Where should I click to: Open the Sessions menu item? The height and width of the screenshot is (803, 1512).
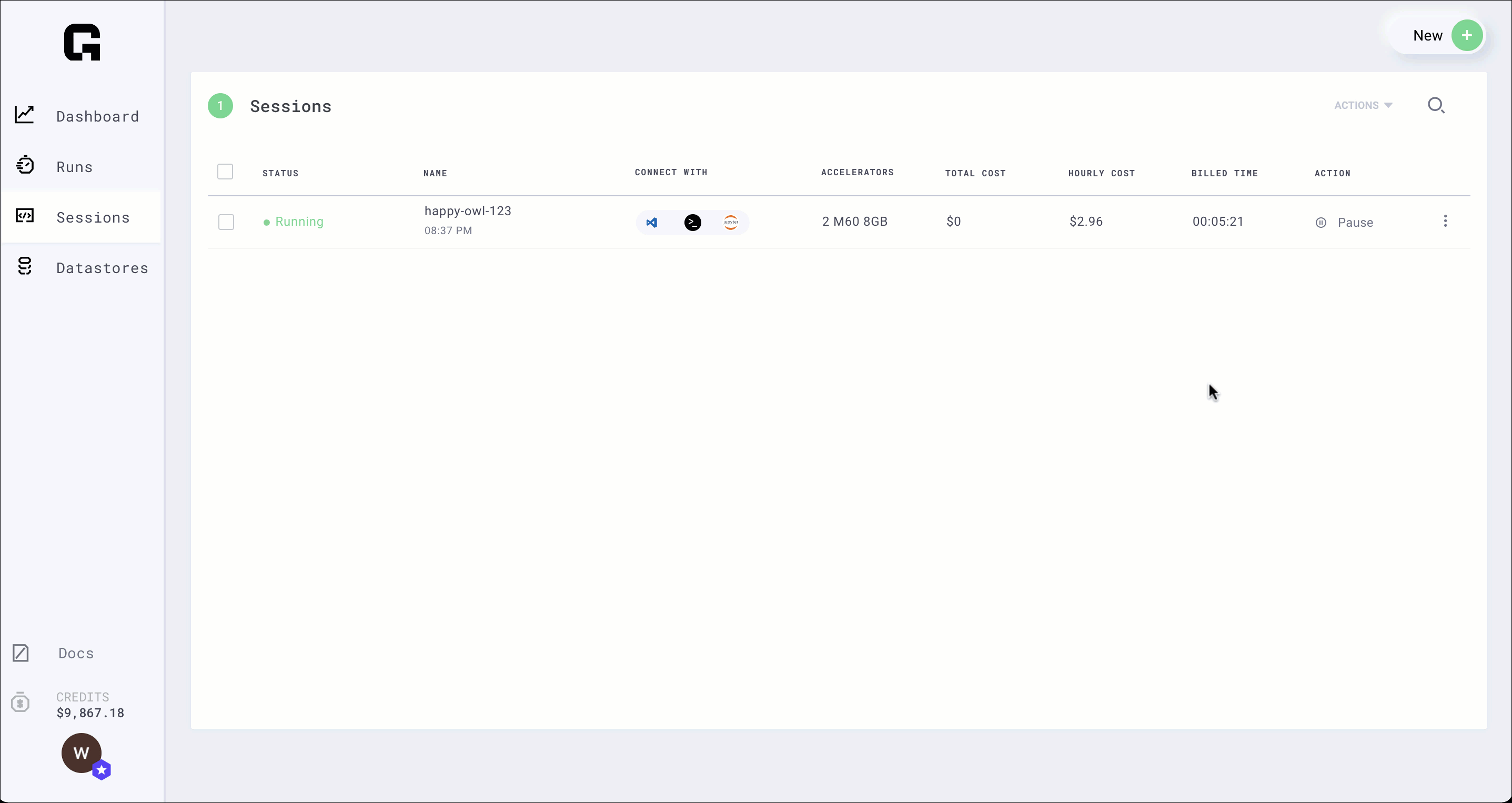(x=93, y=217)
